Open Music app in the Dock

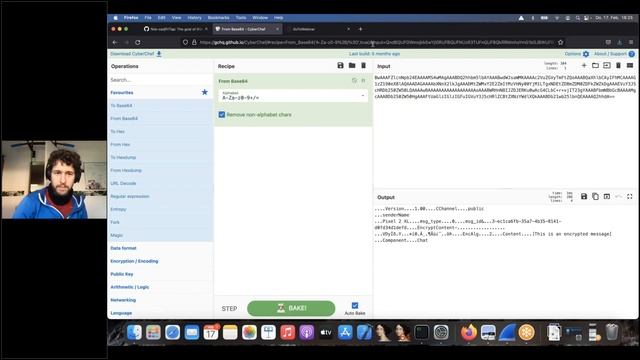click(x=288, y=332)
